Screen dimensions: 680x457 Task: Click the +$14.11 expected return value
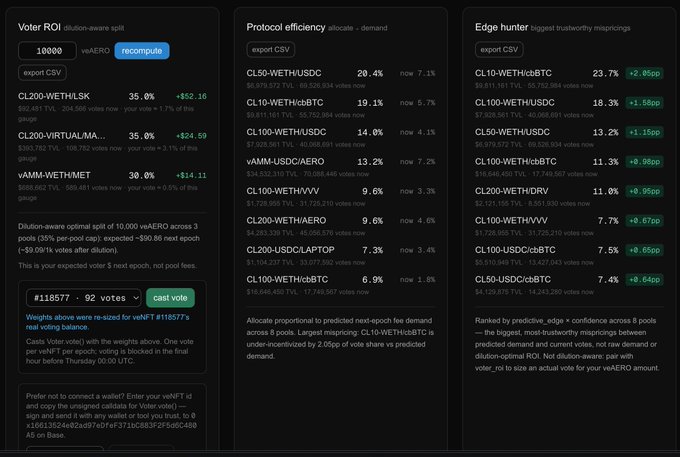191,175
